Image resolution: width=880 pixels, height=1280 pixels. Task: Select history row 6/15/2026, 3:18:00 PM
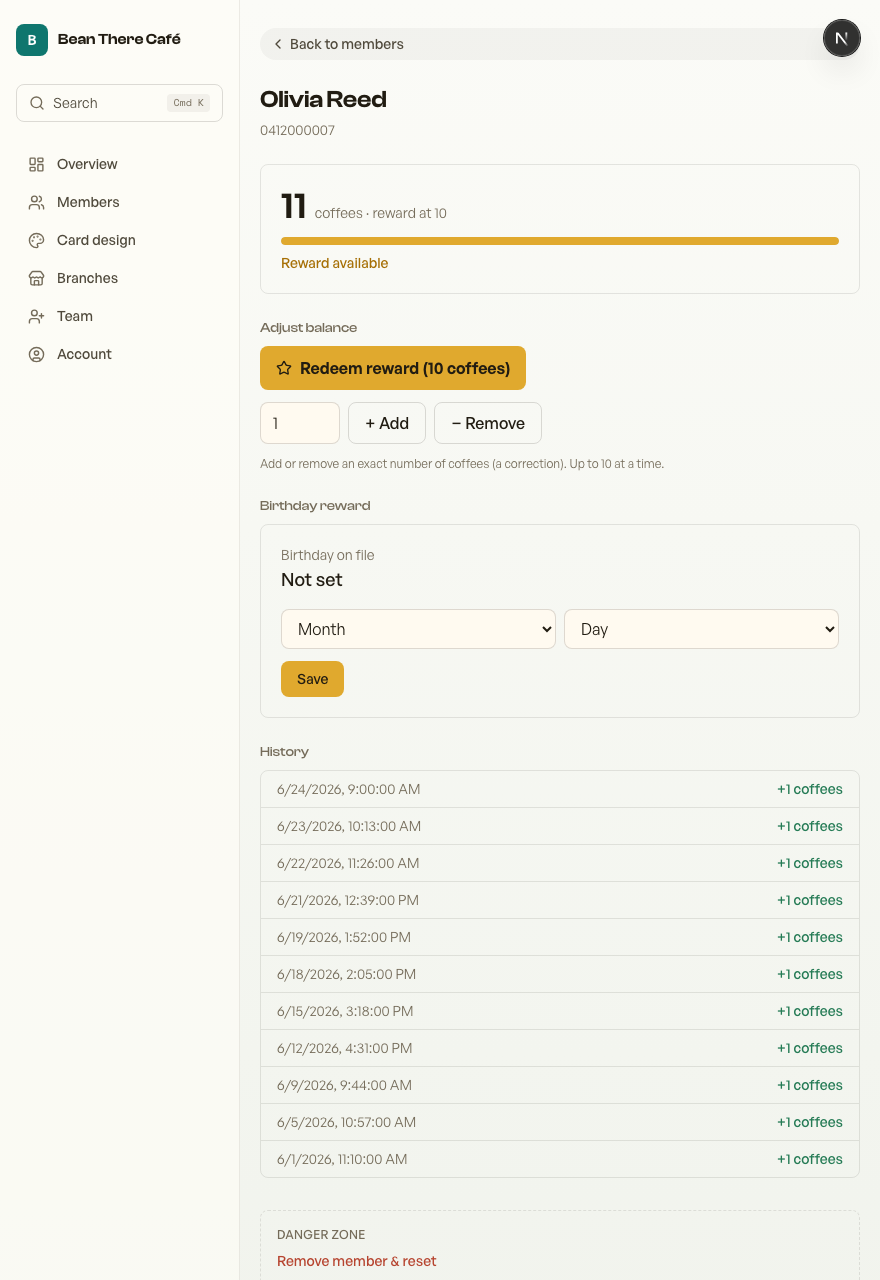(x=560, y=1011)
